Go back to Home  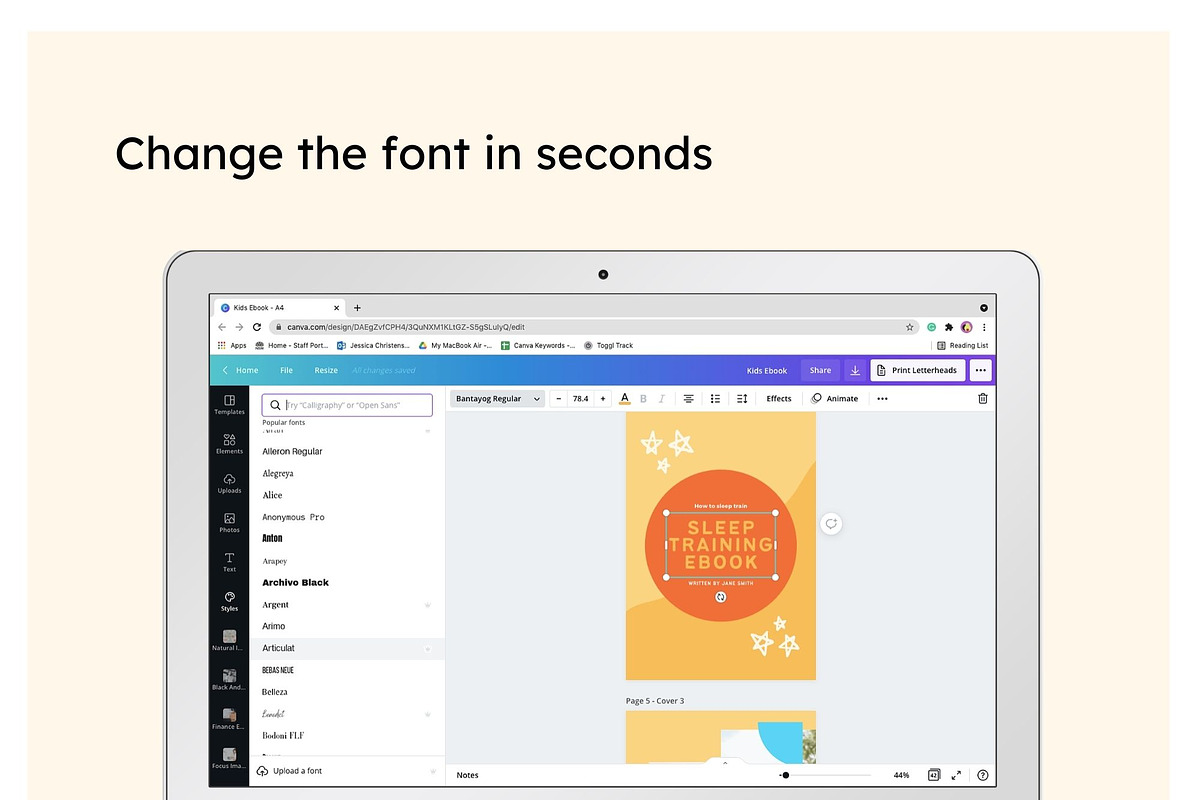(x=240, y=370)
